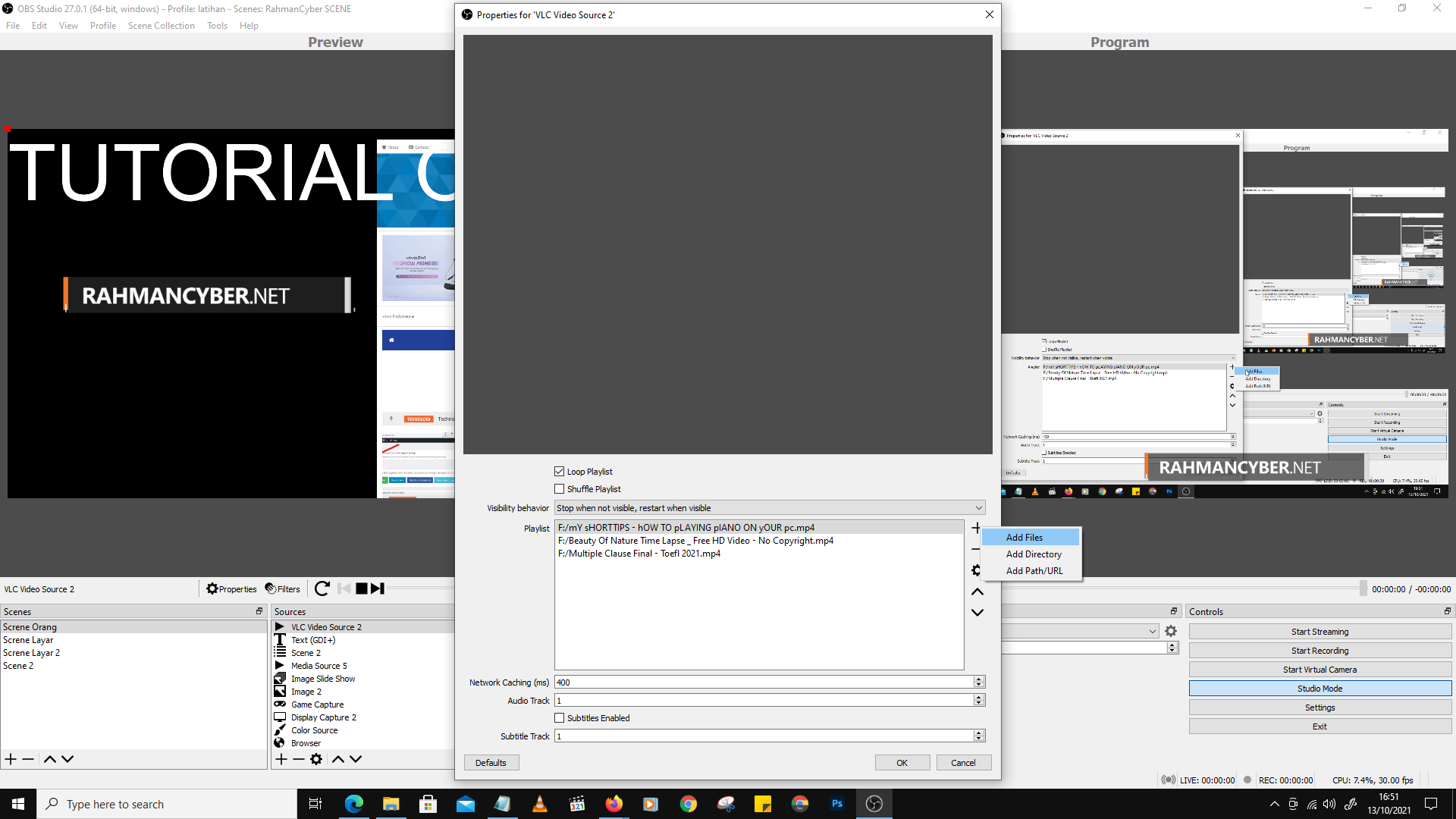The image size is (1456, 819).
Task: Toggle the Studio Mode button
Action: (x=1319, y=689)
